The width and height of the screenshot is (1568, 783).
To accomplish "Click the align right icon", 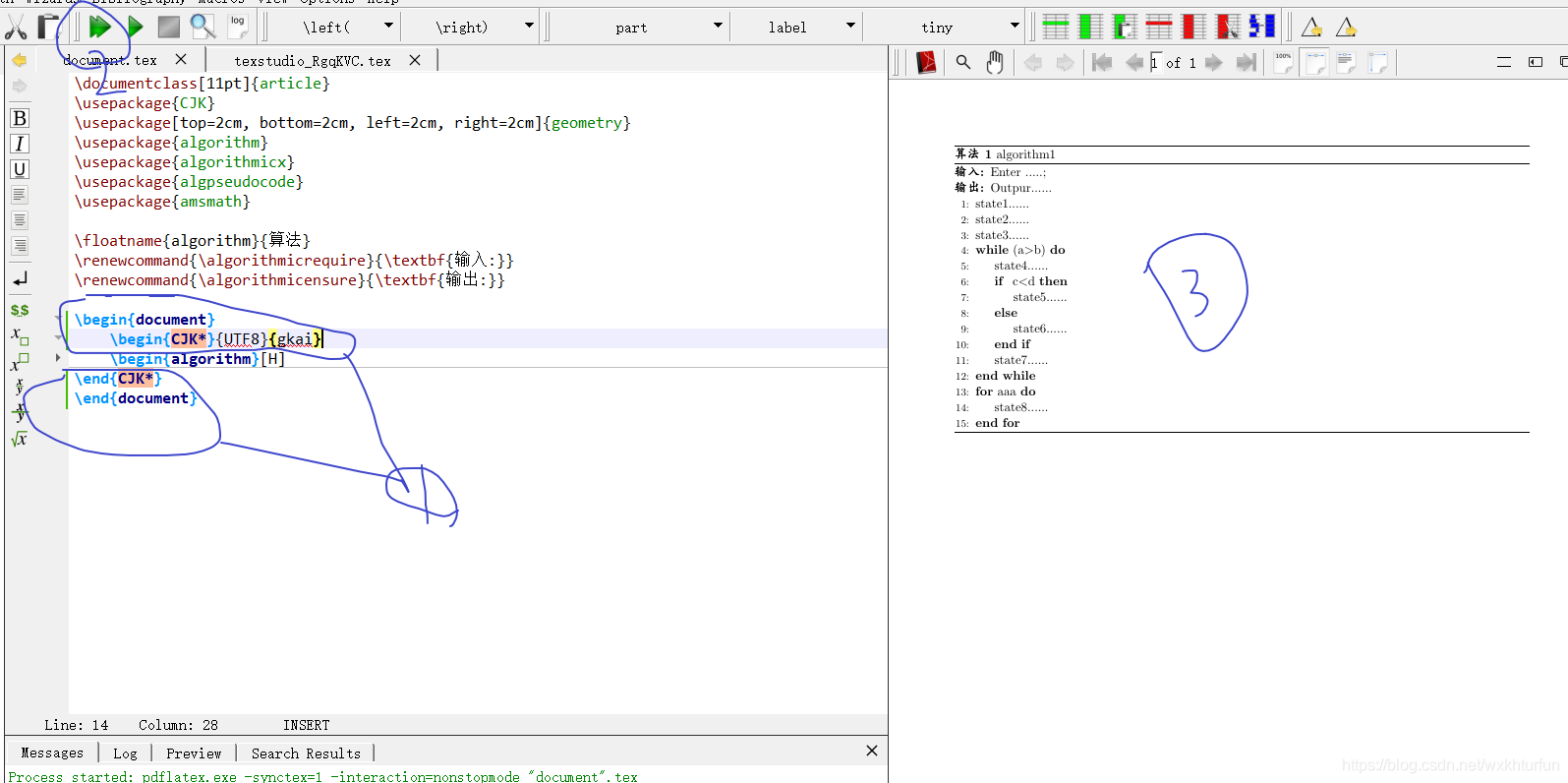I will (20, 246).
